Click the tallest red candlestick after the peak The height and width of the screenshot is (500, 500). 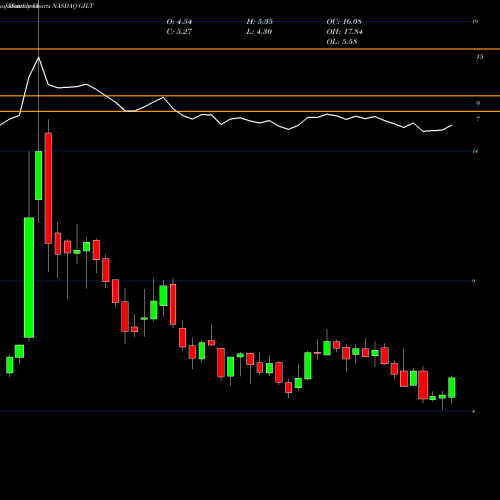coord(48,188)
